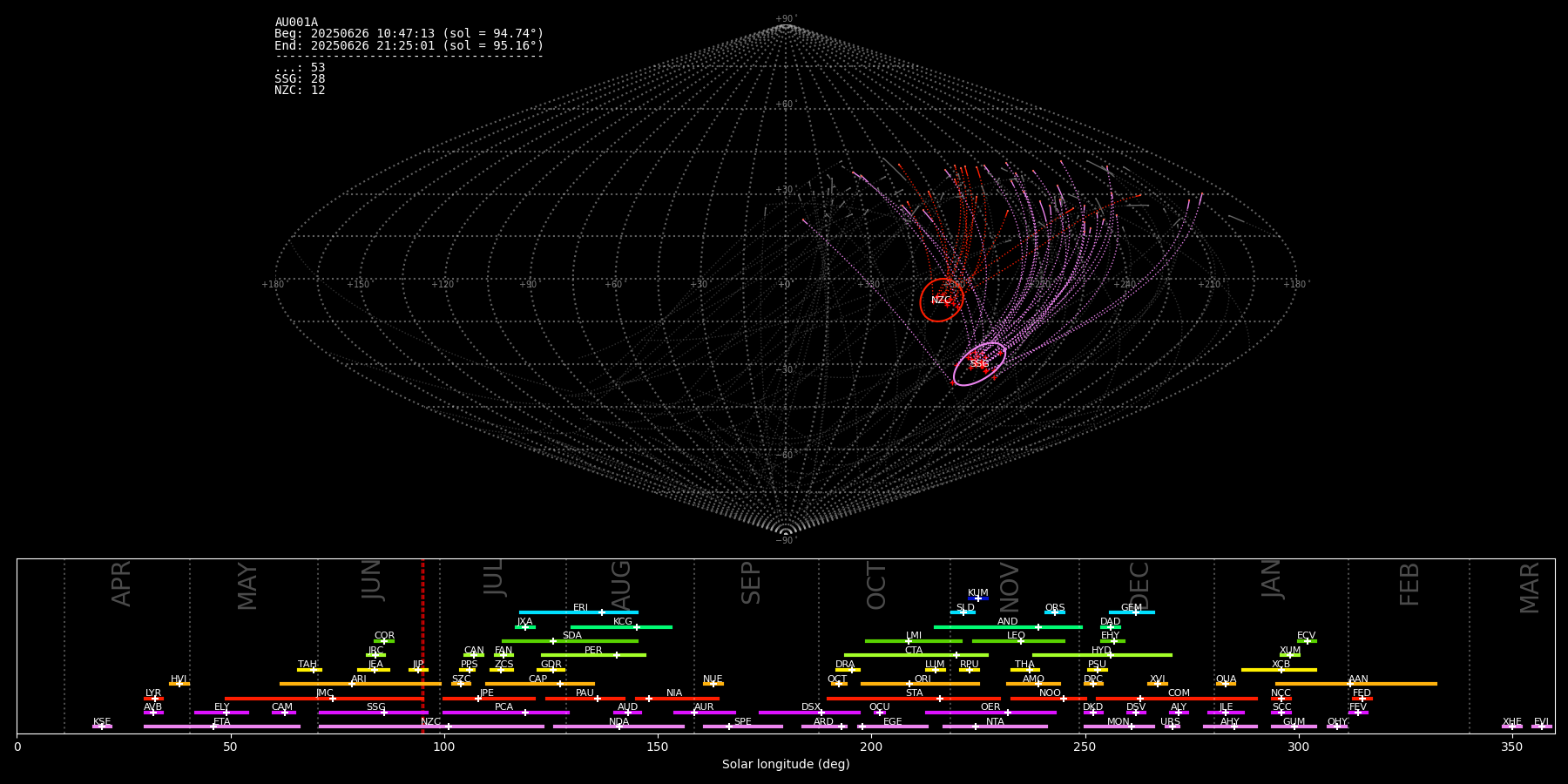This screenshot has width=1568, height=784.
Task: Select the URS shower label in the timeline
Action: pyautogui.click(x=1170, y=722)
